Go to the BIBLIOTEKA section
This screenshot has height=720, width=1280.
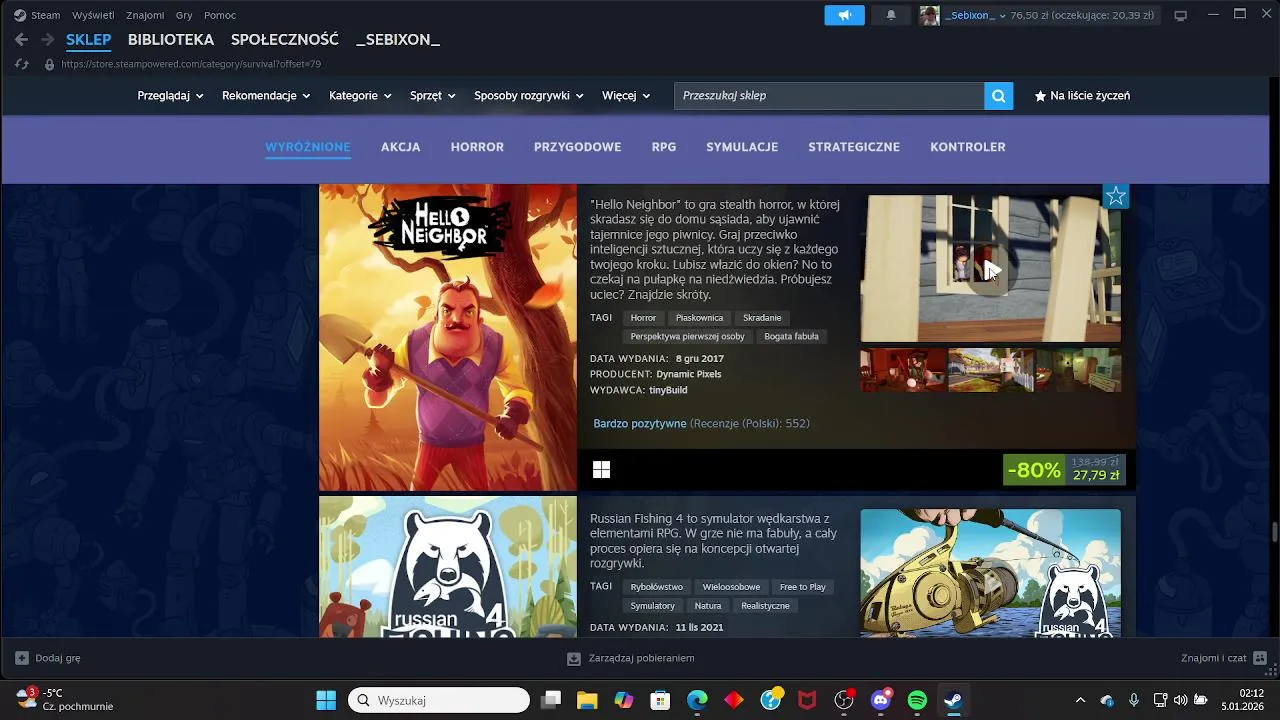coord(171,40)
